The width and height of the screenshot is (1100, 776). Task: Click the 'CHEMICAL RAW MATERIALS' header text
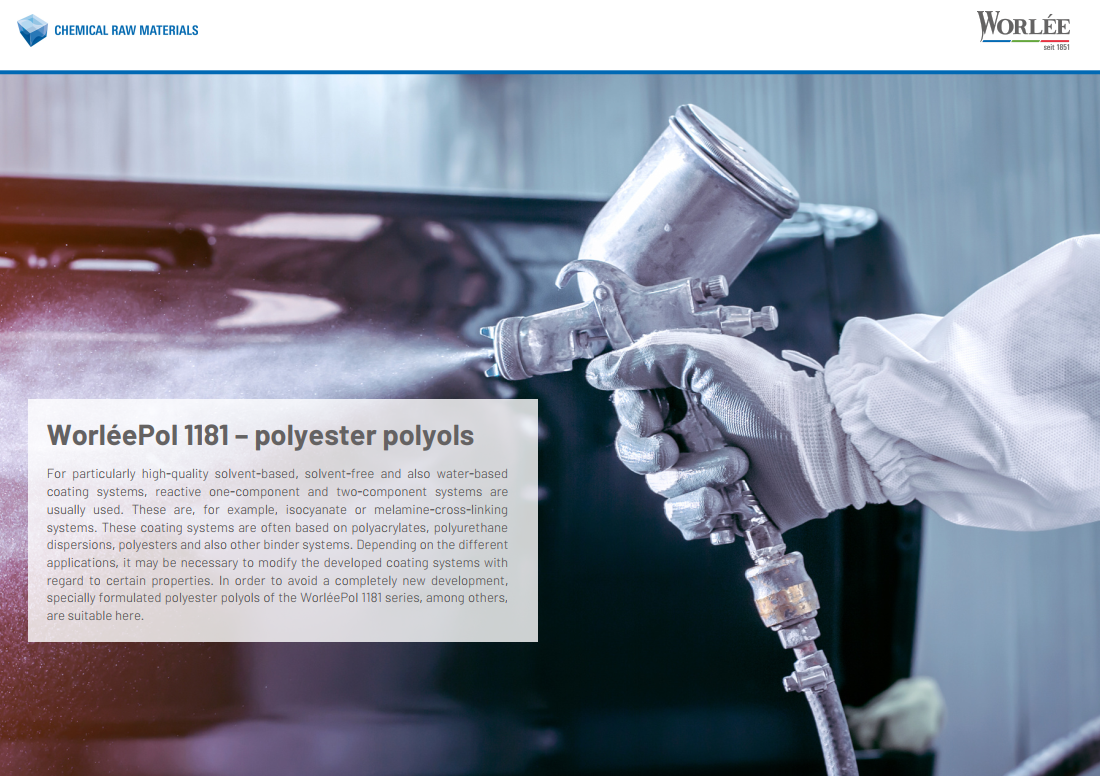[126, 30]
